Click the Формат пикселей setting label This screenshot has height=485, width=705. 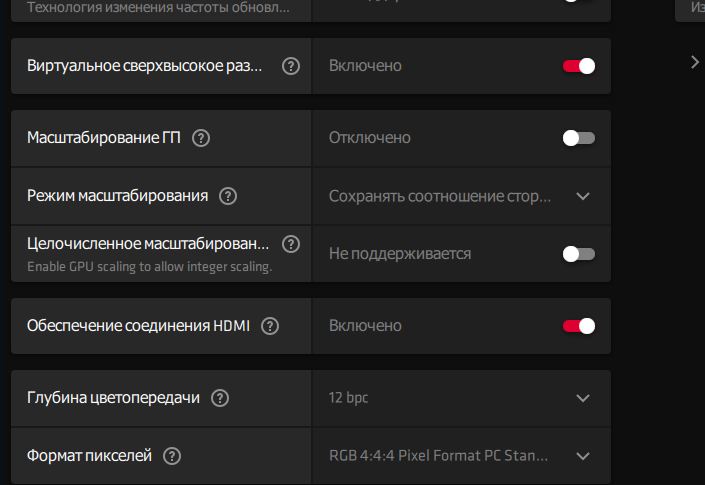click(x=90, y=456)
